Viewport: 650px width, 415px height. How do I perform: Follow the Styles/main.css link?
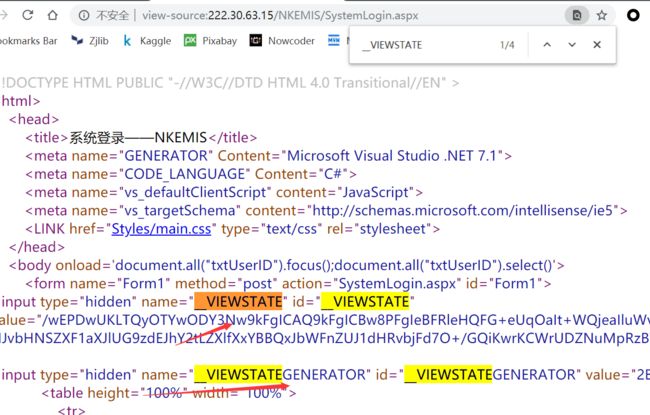[x=161, y=229]
